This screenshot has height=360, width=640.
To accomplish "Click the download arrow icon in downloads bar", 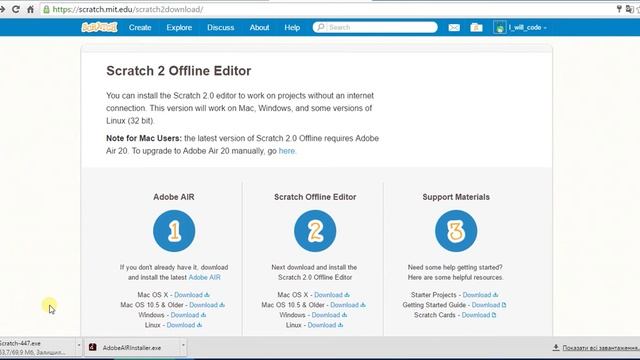I will 556,347.
